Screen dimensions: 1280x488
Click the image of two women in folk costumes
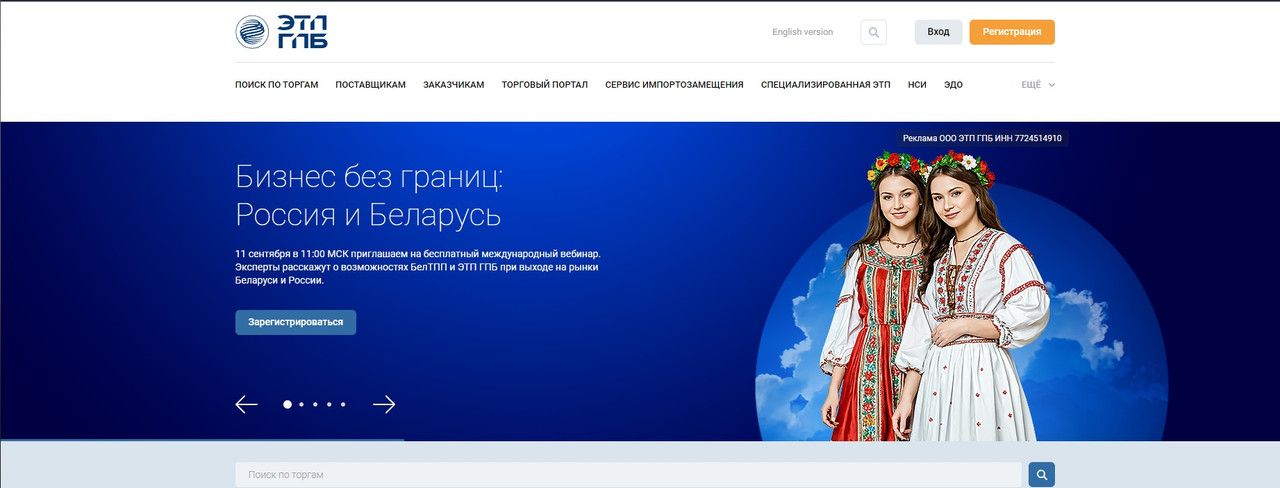pyautogui.click(x=936, y=295)
